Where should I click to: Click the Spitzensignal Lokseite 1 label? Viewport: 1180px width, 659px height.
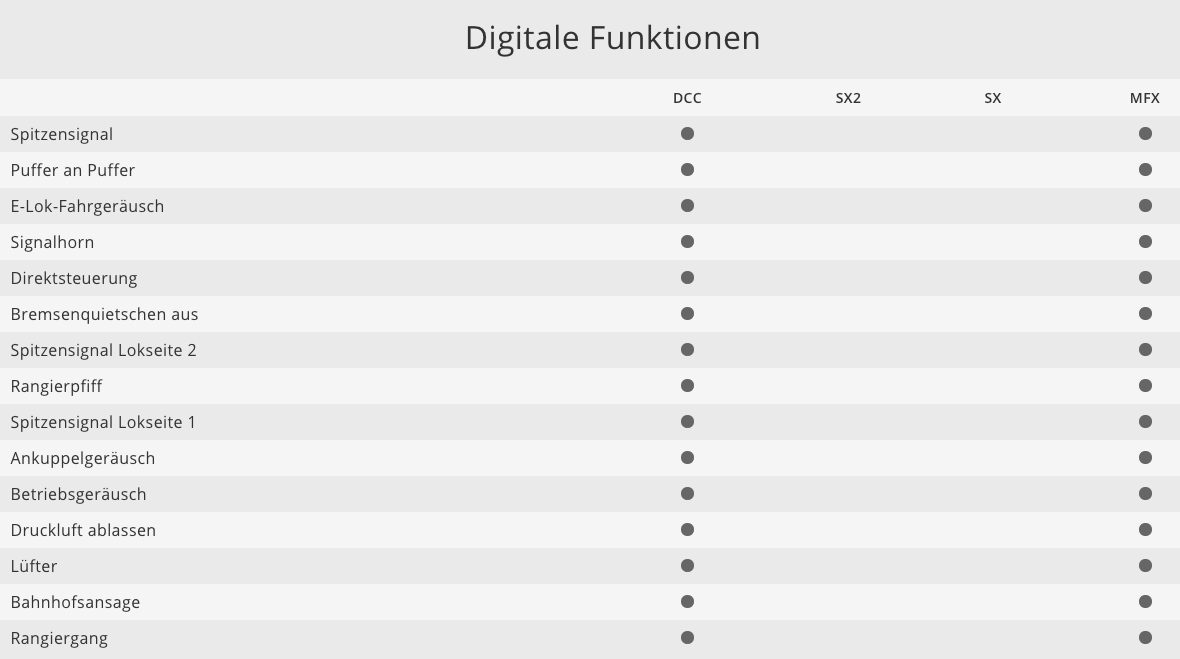tap(103, 422)
